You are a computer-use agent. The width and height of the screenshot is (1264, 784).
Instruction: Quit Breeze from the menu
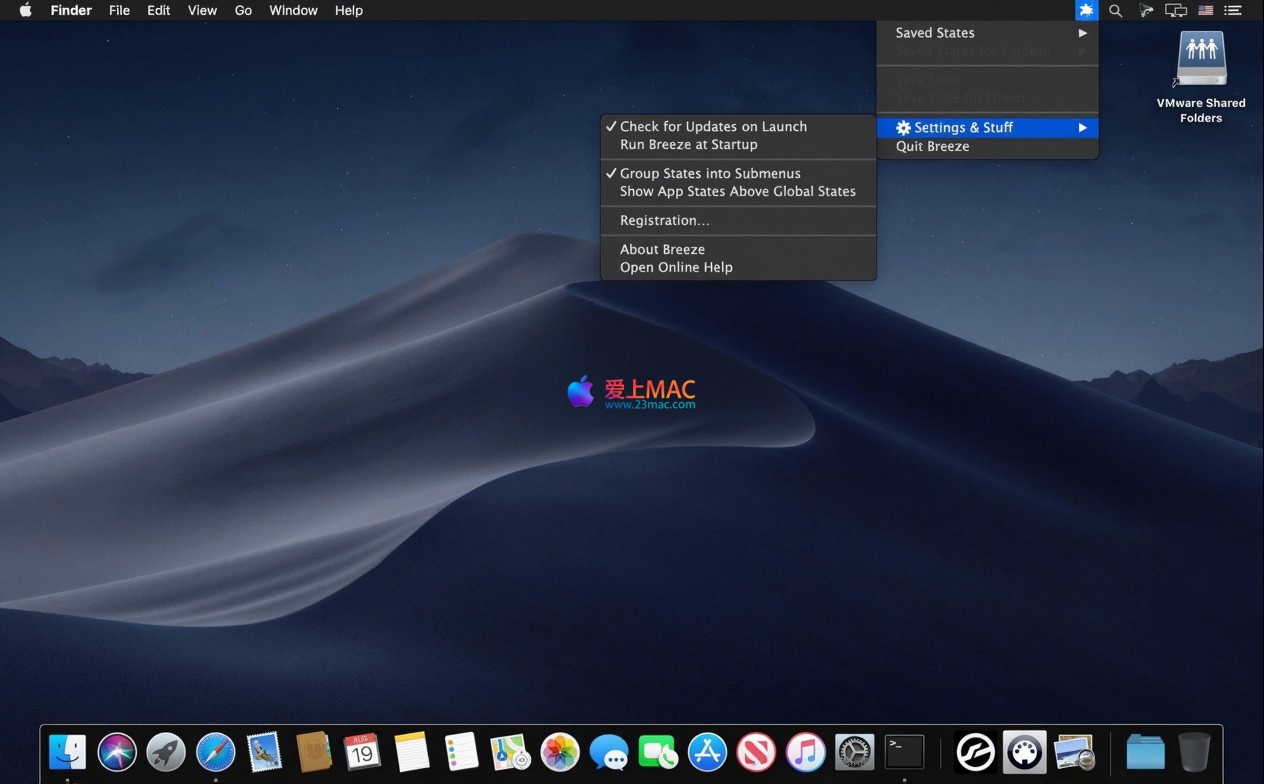(x=932, y=147)
